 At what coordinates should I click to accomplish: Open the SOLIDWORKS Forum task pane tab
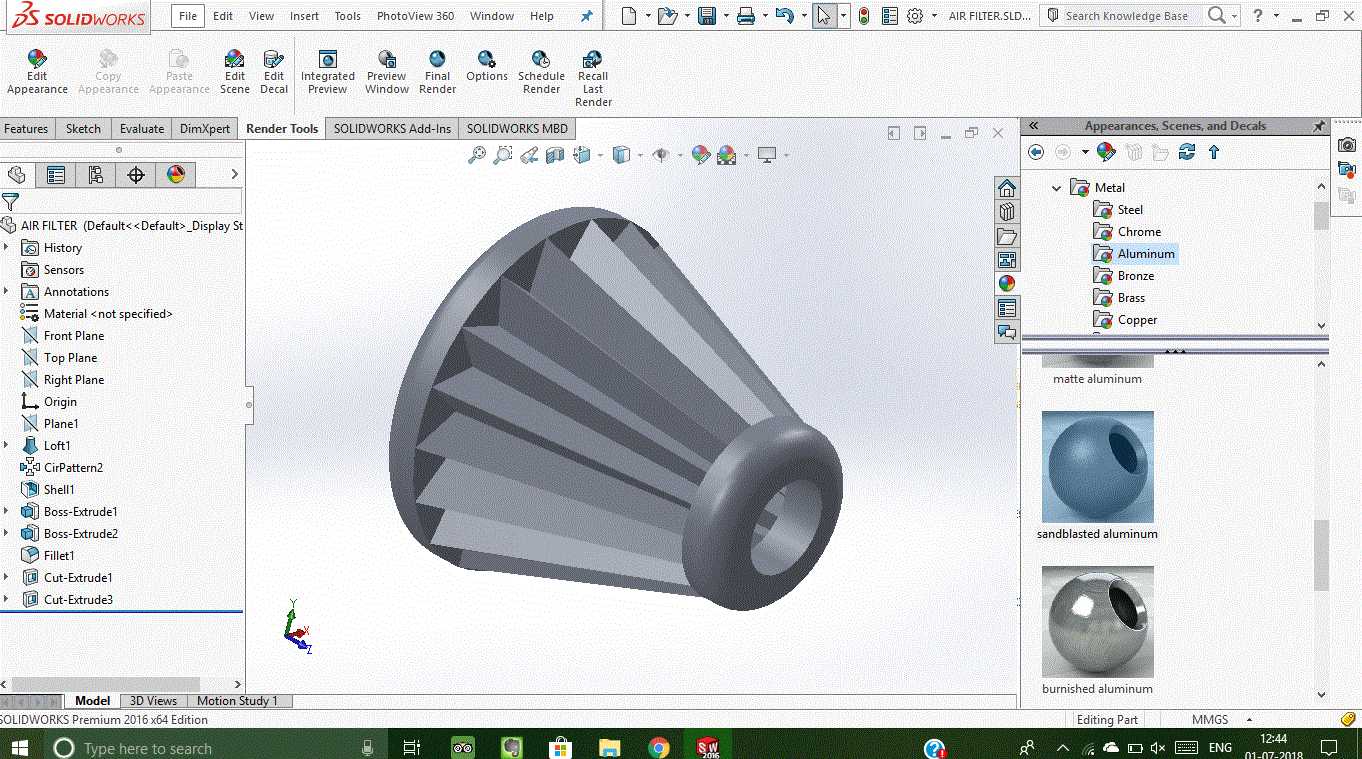[1007, 332]
